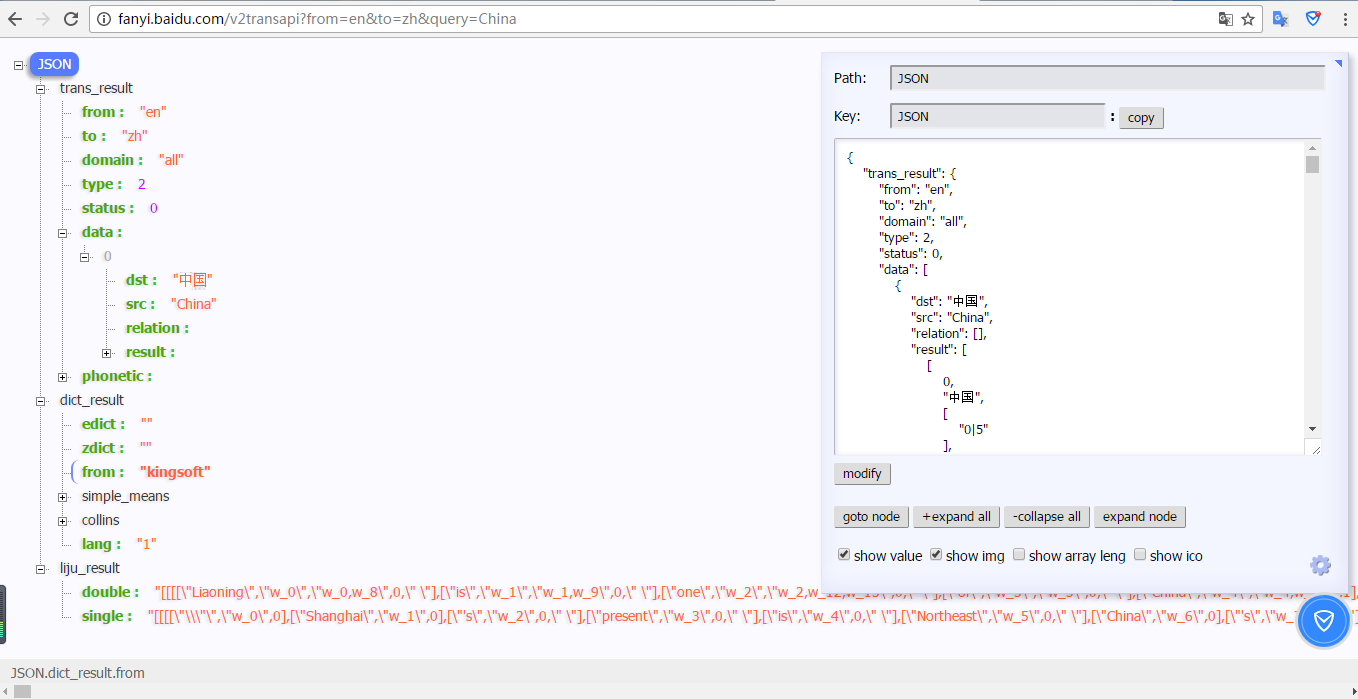Select the single key under lijn_result

tap(107, 616)
